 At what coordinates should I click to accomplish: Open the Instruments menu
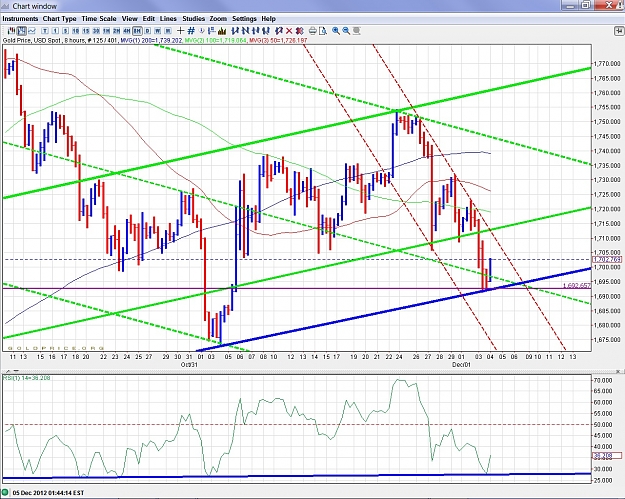[20, 19]
